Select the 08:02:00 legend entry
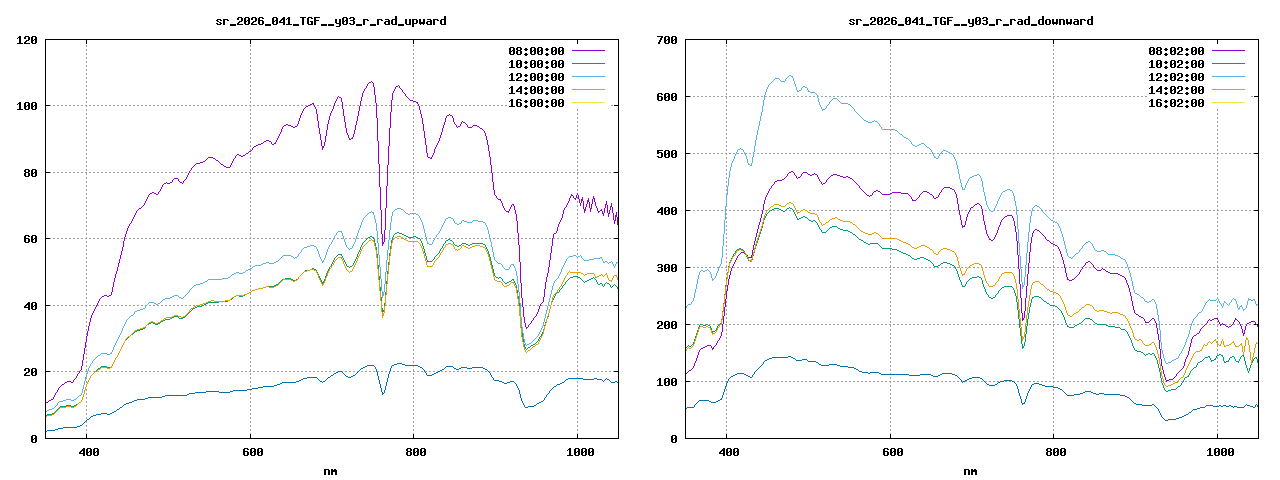Screen dimensions: 1280x480 pyautogui.click(x=1176, y=51)
